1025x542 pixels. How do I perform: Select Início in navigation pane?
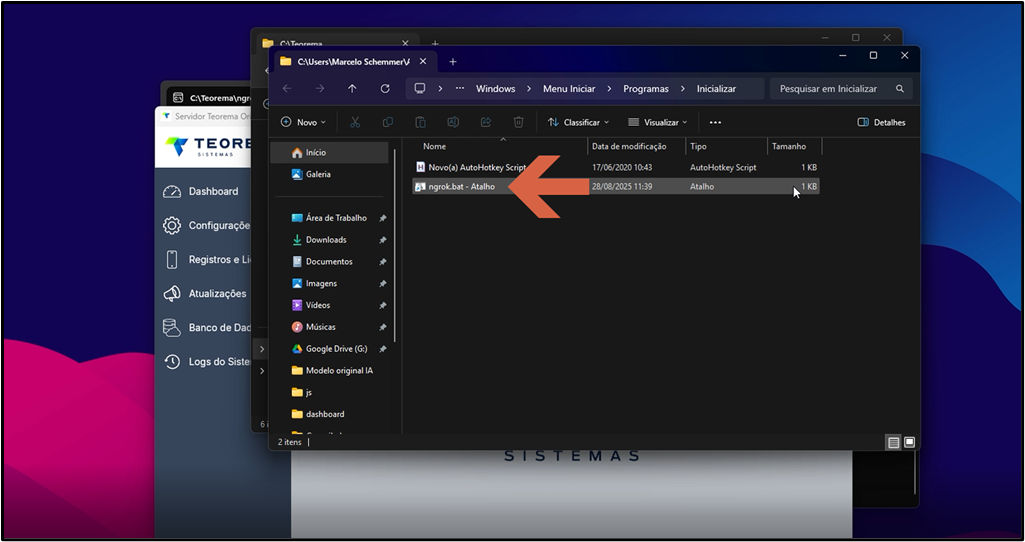coord(330,152)
